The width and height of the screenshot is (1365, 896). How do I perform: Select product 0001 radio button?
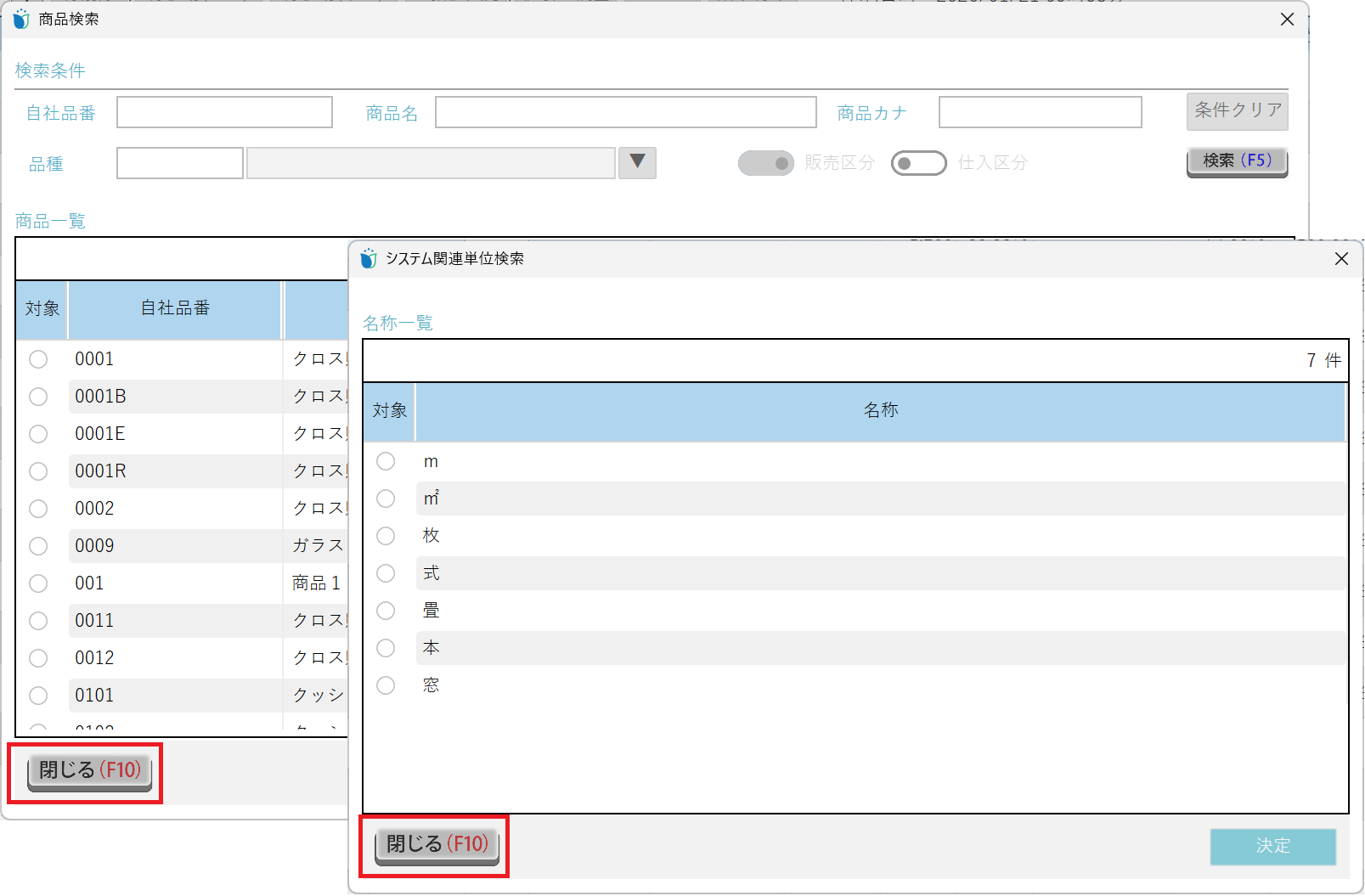[x=38, y=359]
